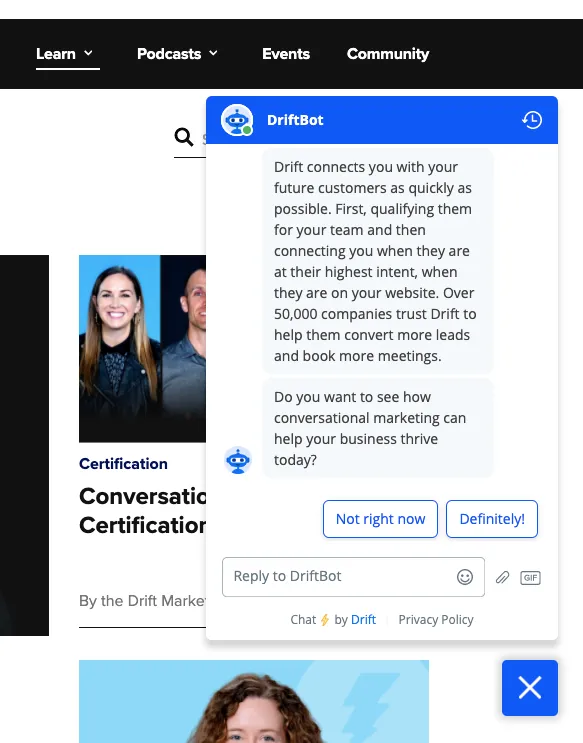This screenshot has width=583, height=743.
Task: Focus the Reply to DriftBot input field
Action: pyautogui.click(x=353, y=577)
